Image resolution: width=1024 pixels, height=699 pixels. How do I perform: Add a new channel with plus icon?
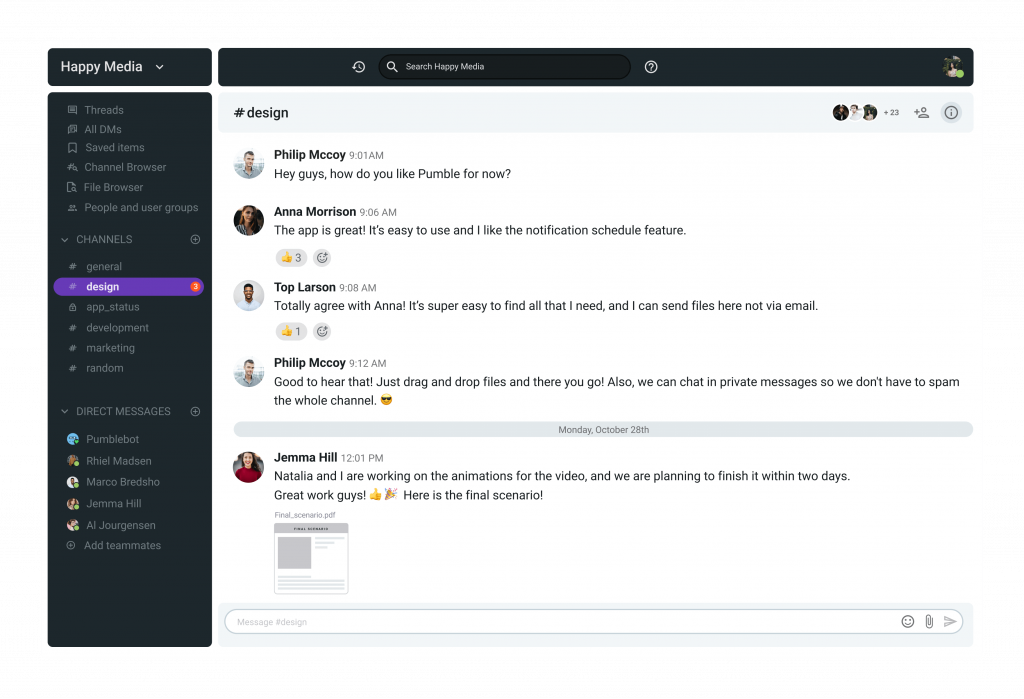195,239
